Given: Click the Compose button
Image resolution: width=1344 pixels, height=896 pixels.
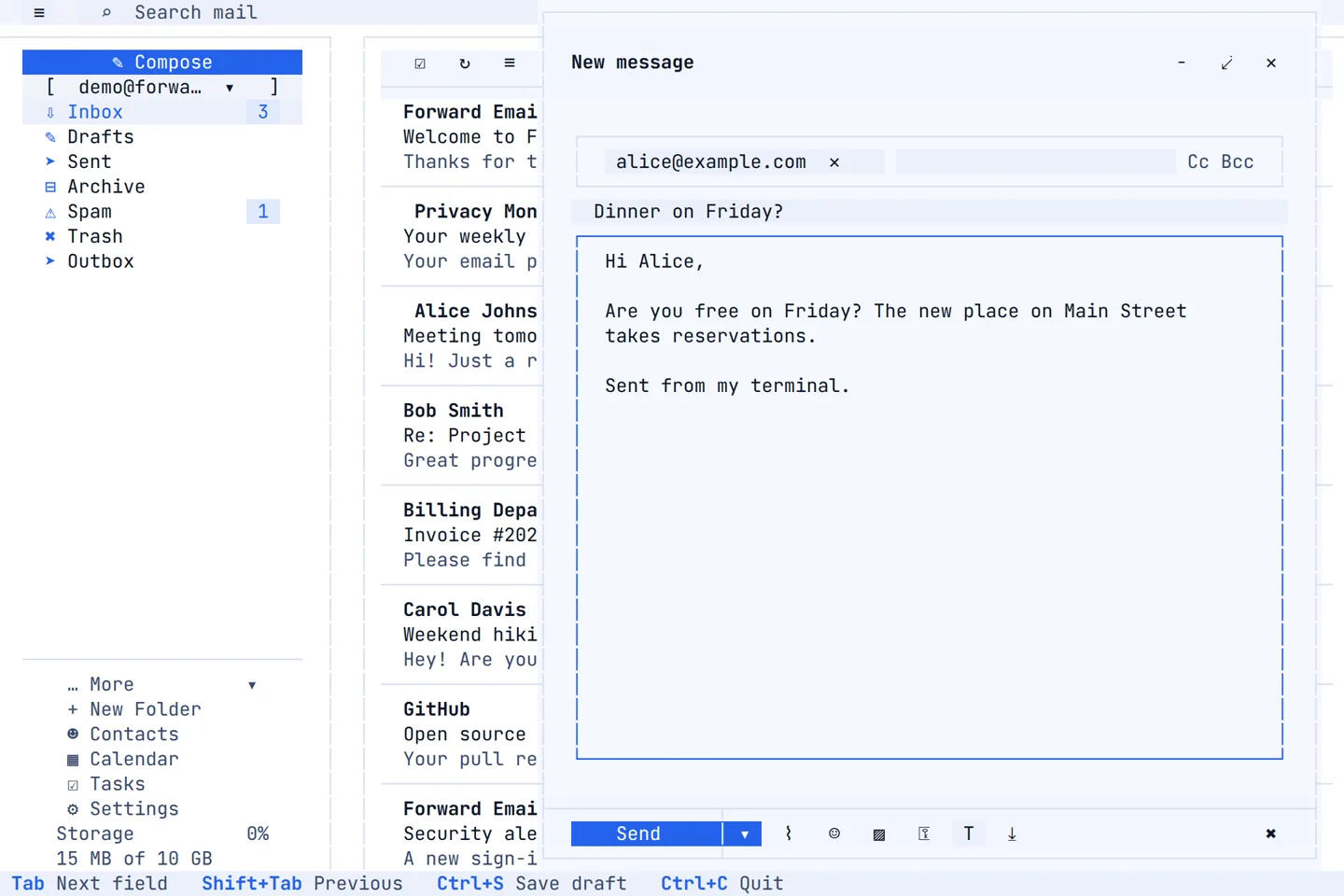Looking at the screenshot, I should [162, 62].
